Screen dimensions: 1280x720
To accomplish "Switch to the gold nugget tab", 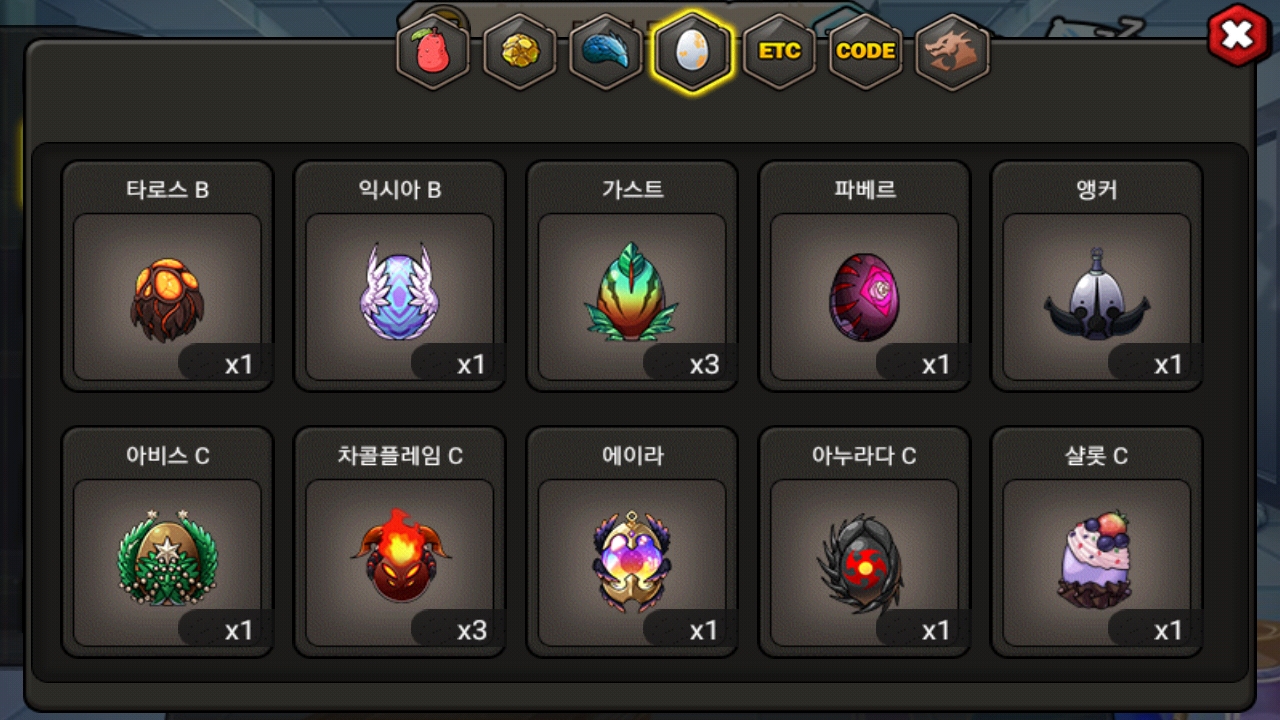I will pos(520,52).
